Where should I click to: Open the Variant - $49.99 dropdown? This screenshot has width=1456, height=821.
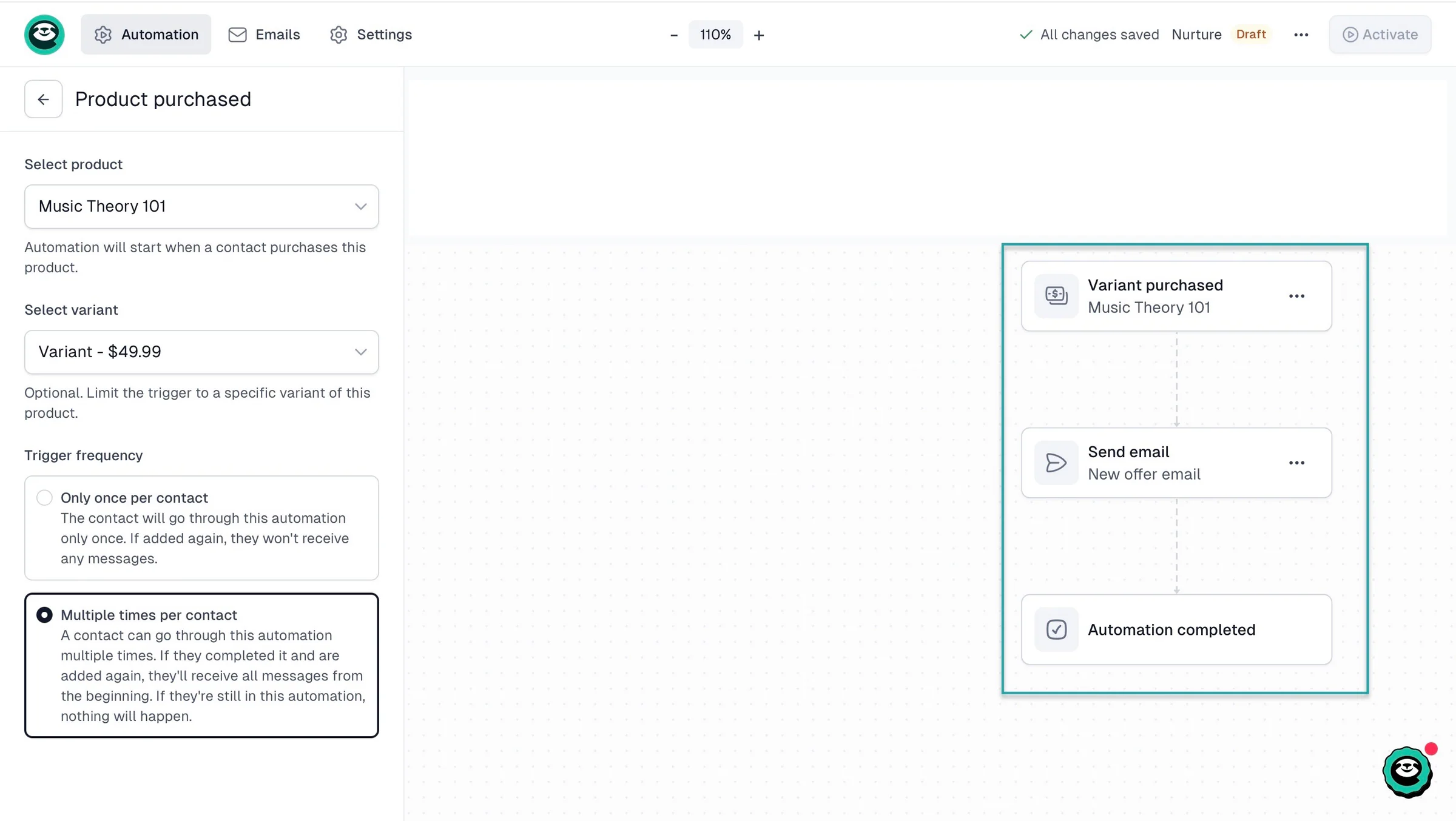201,352
